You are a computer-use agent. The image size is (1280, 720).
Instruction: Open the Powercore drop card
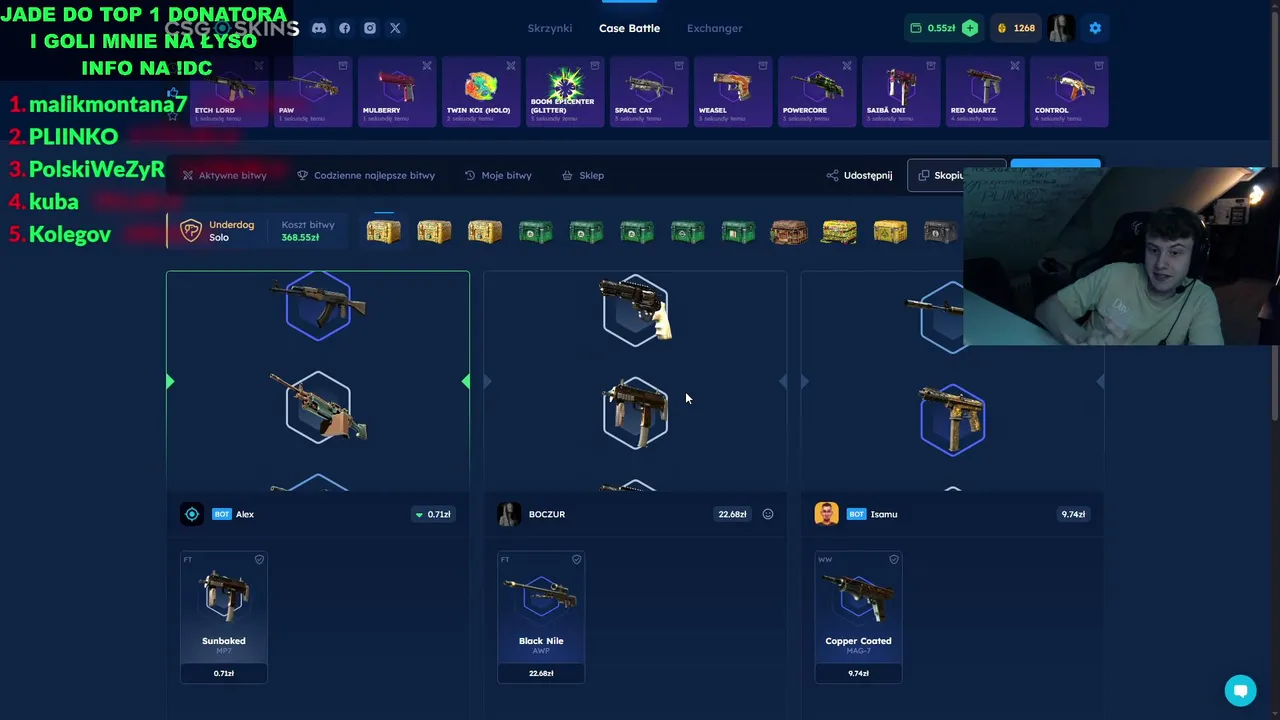click(817, 92)
